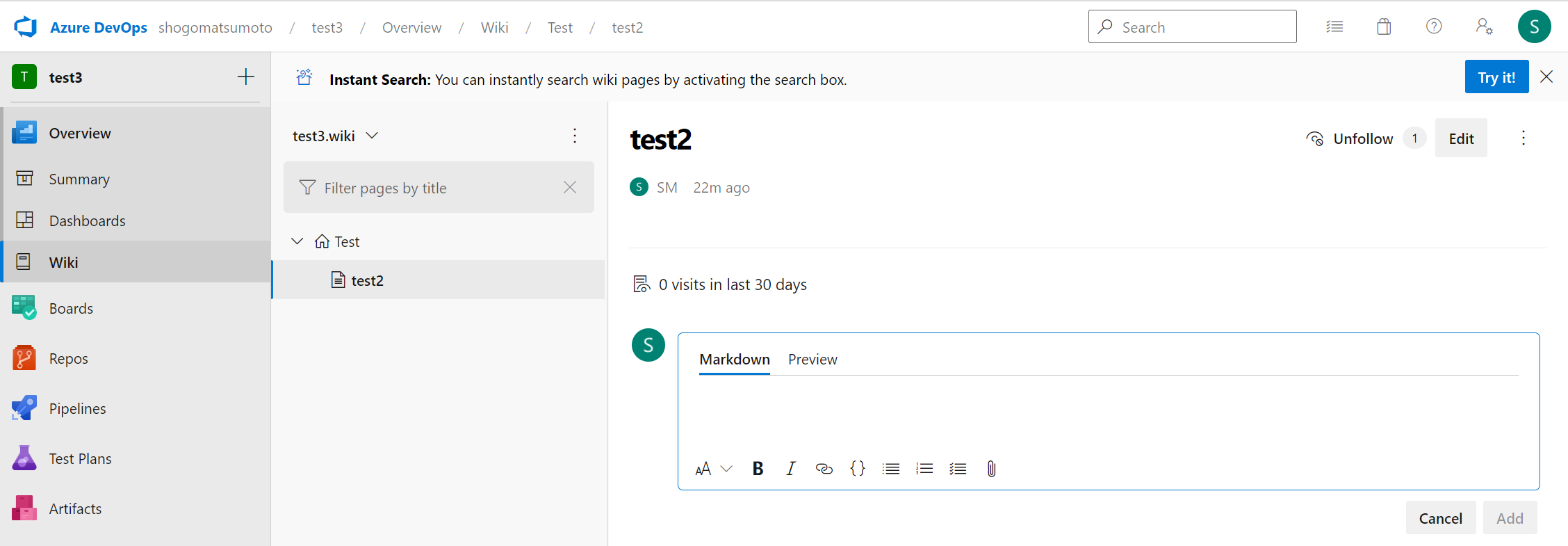The height and width of the screenshot is (546, 1568).
Task: Click the bold formatting icon
Action: pos(758,469)
